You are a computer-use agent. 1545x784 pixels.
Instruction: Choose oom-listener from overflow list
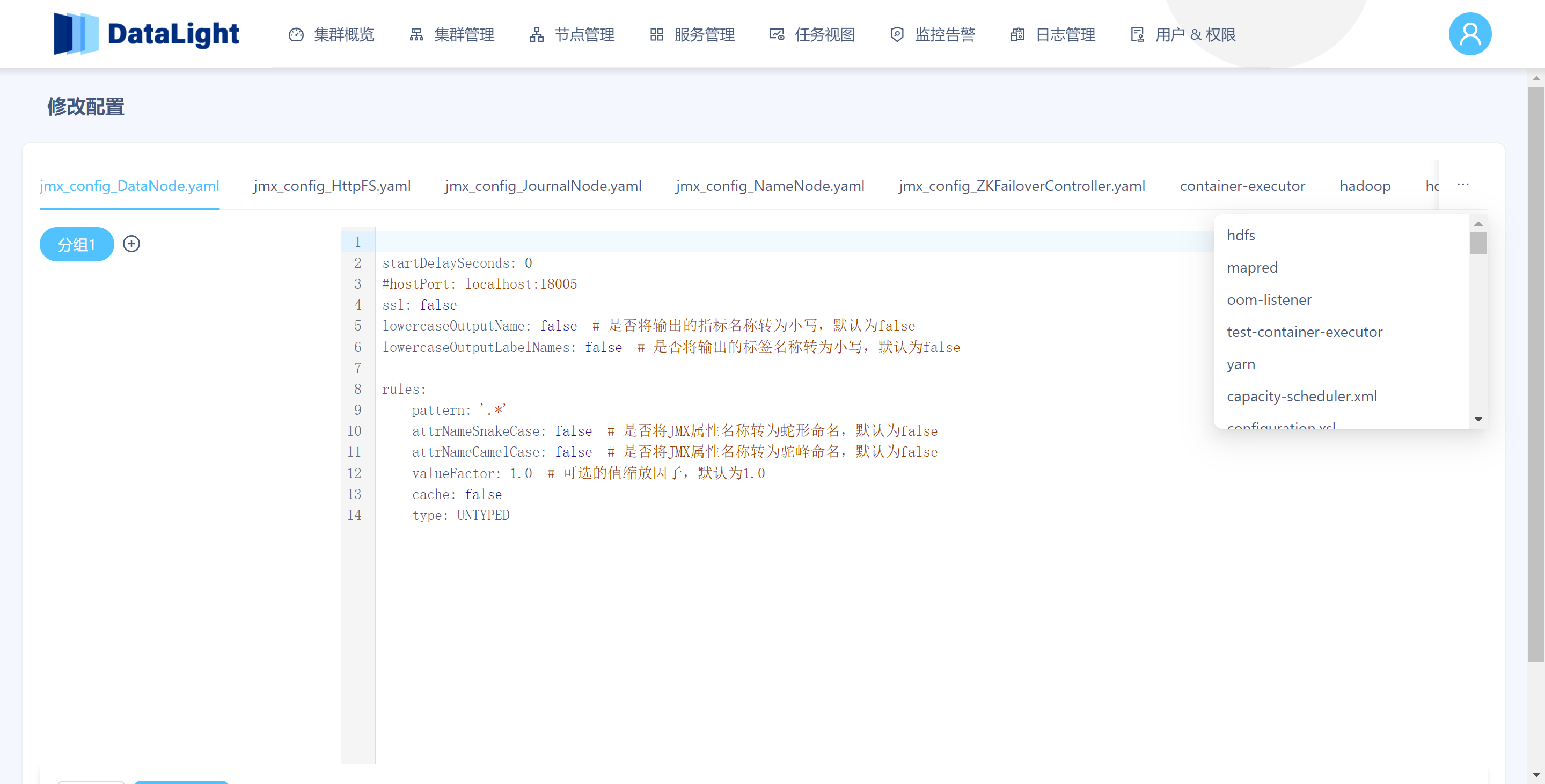(x=1341, y=300)
